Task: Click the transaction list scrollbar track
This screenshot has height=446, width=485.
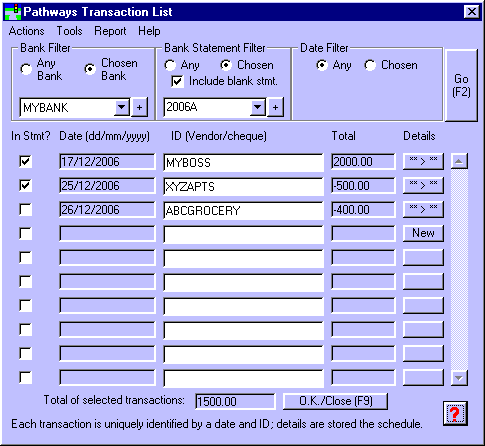Action: click(459, 269)
